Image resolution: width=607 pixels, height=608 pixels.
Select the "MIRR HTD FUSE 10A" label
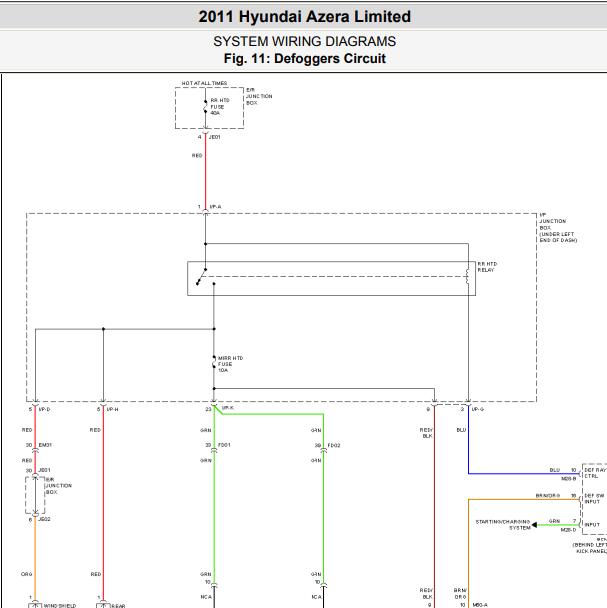coord(230,364)
